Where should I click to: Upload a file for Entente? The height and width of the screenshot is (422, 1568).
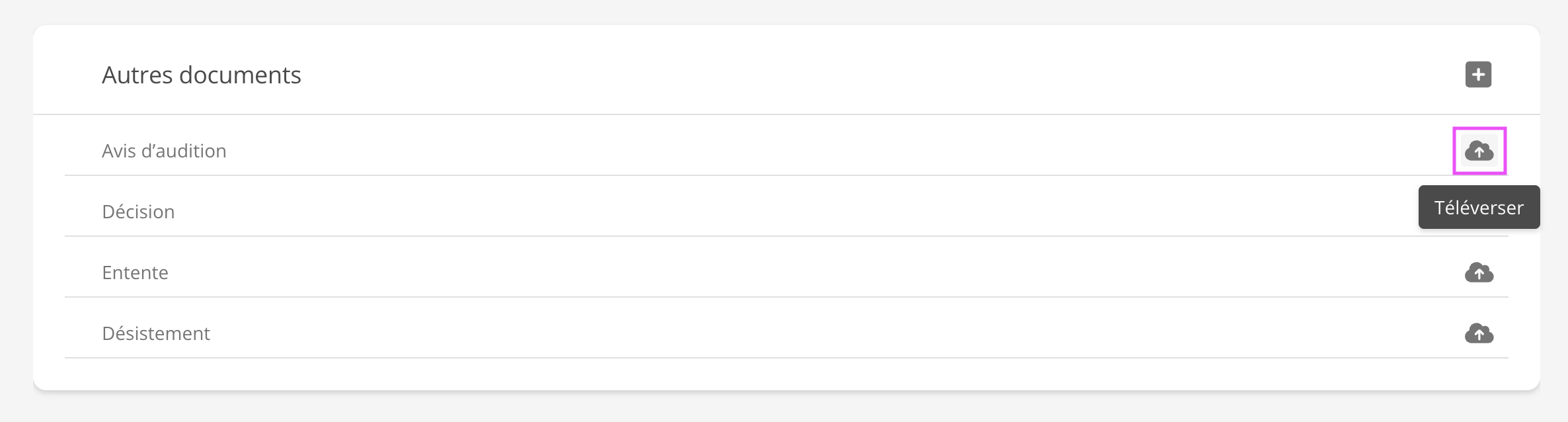click(1479, 273)
